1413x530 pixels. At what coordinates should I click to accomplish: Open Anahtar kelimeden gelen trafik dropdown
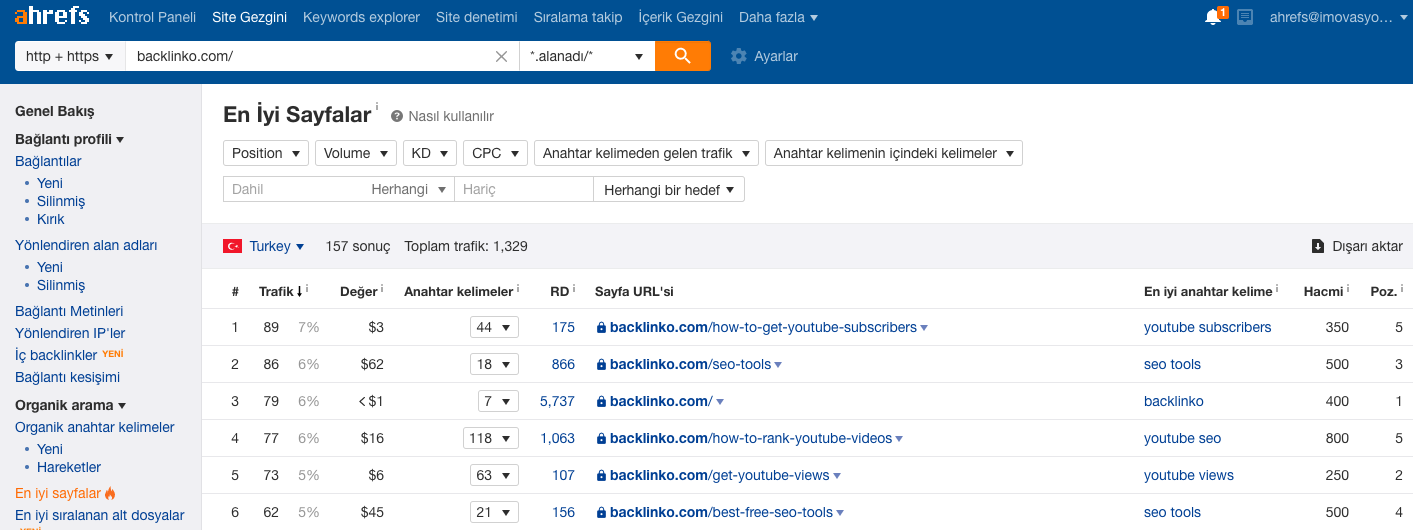click(x=646, y=153)
